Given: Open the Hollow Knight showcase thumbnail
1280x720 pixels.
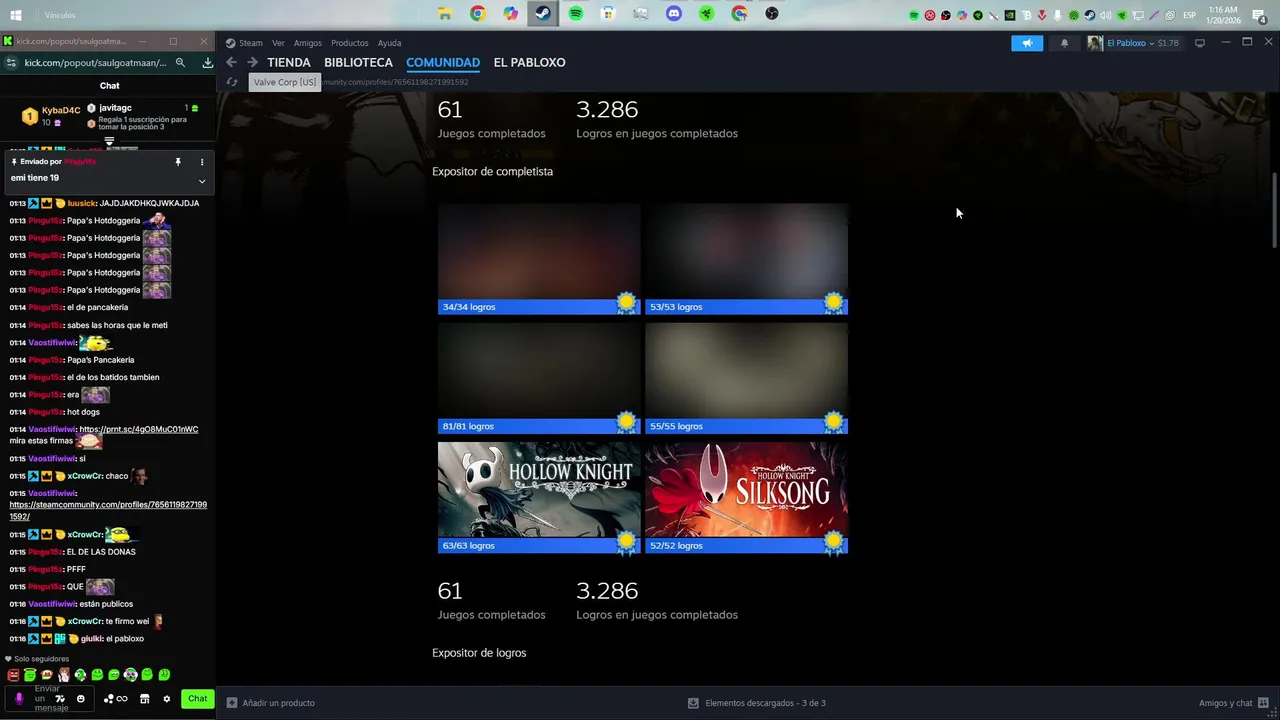Looking at the screenshot, I should (539, 497).
